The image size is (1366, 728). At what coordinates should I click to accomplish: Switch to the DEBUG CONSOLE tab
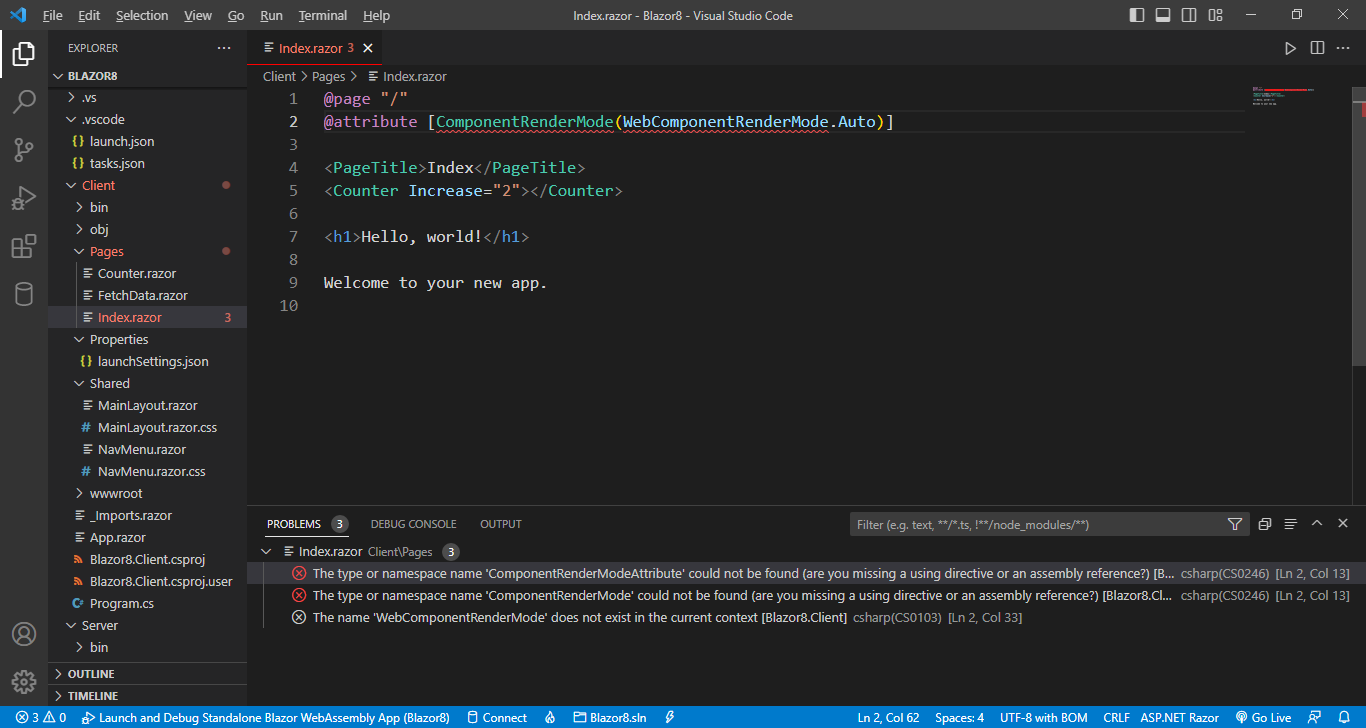pyautogui.click(x=413, y=524)
